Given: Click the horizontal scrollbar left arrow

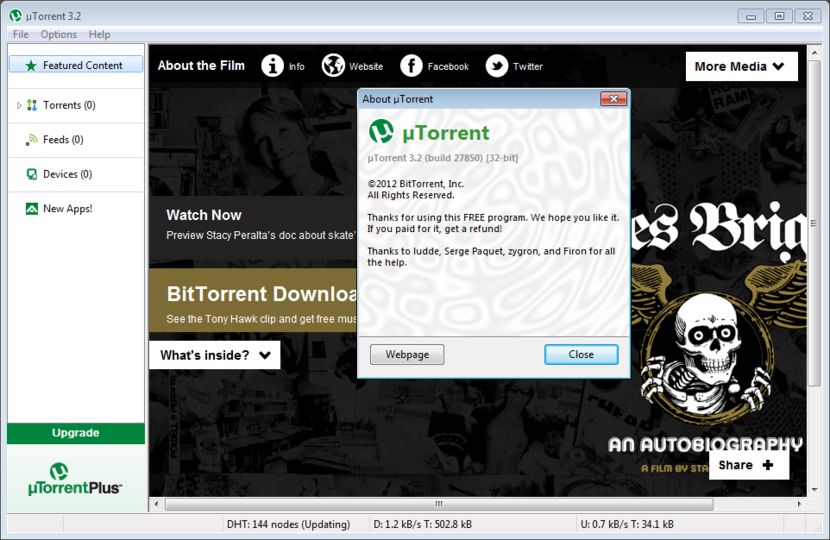Looking at the screenshot, I should [156, 503].
